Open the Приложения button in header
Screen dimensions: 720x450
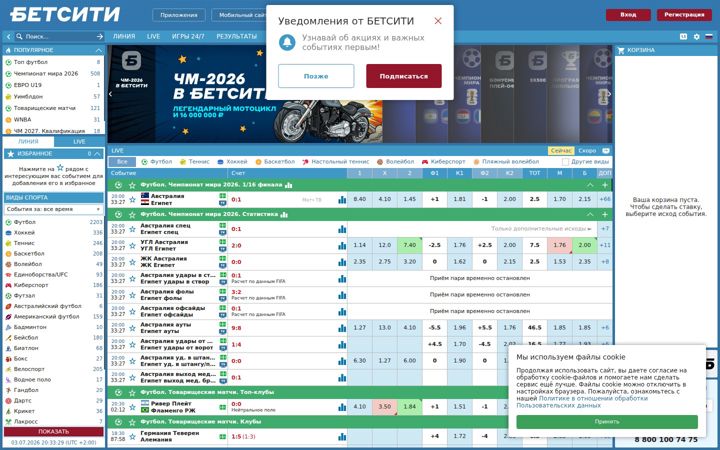179,15
